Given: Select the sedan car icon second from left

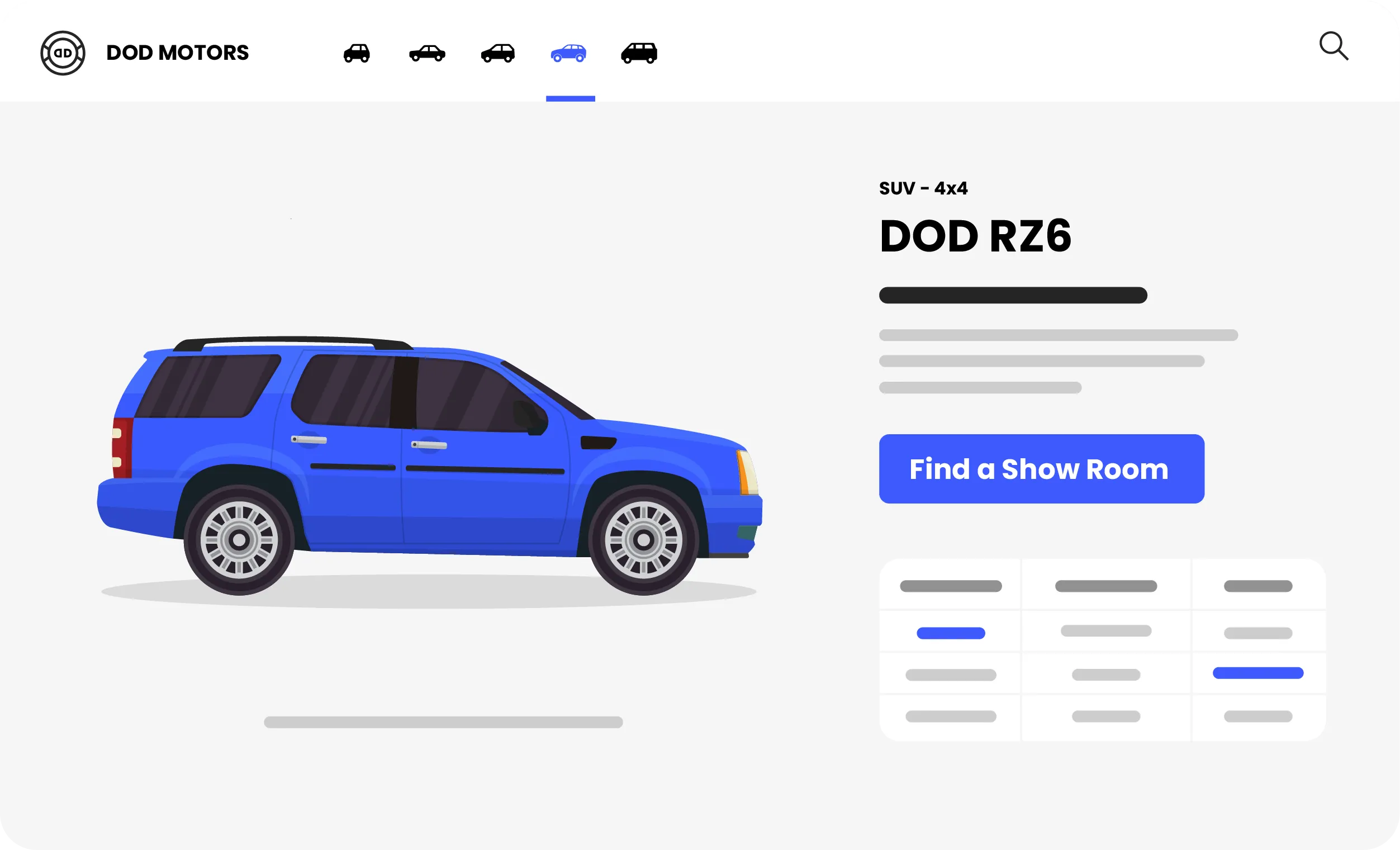Looking at the screenshot, I should click(428, 53).
